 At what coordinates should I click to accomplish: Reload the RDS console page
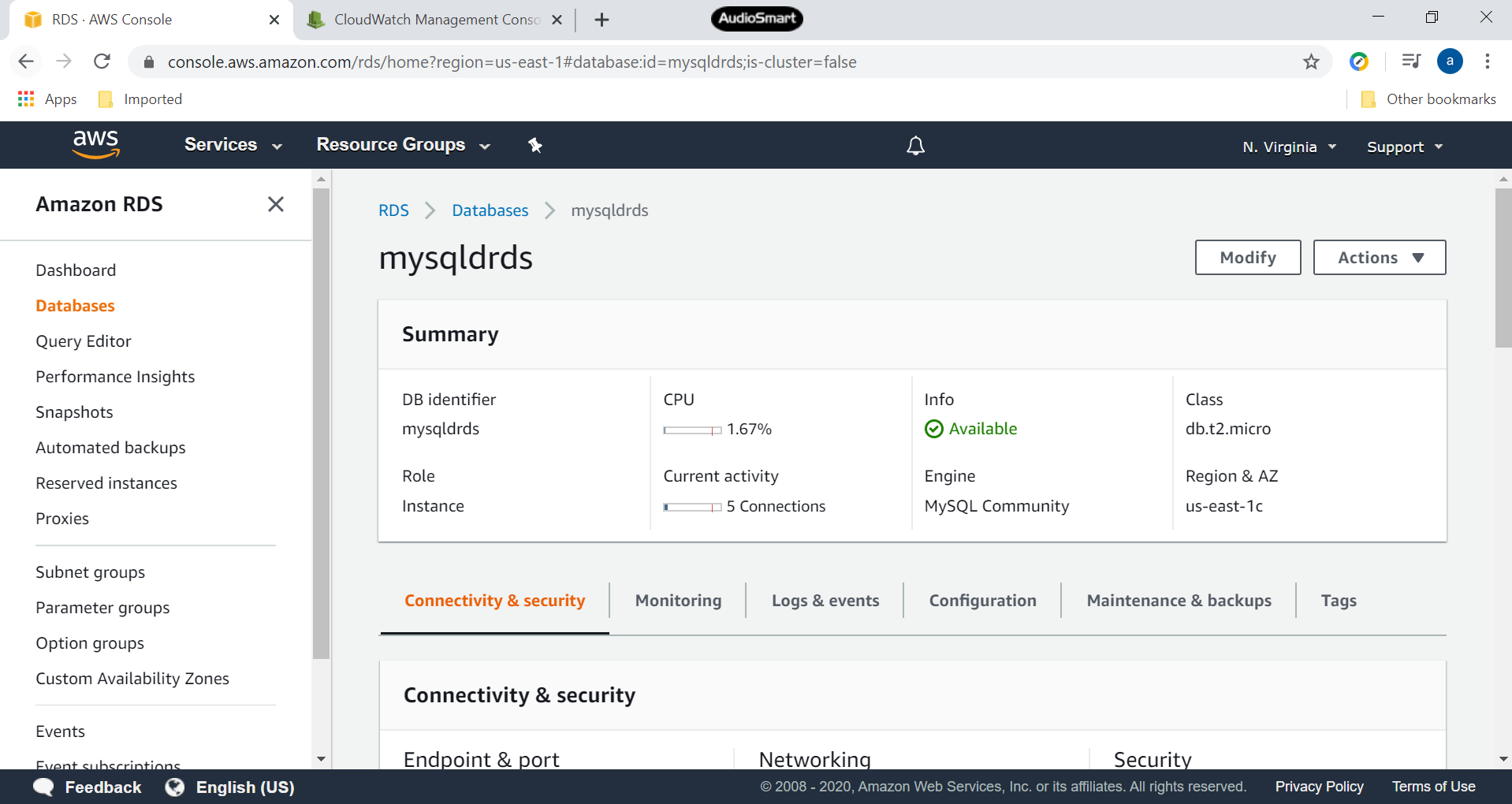[x=102, y=61]
